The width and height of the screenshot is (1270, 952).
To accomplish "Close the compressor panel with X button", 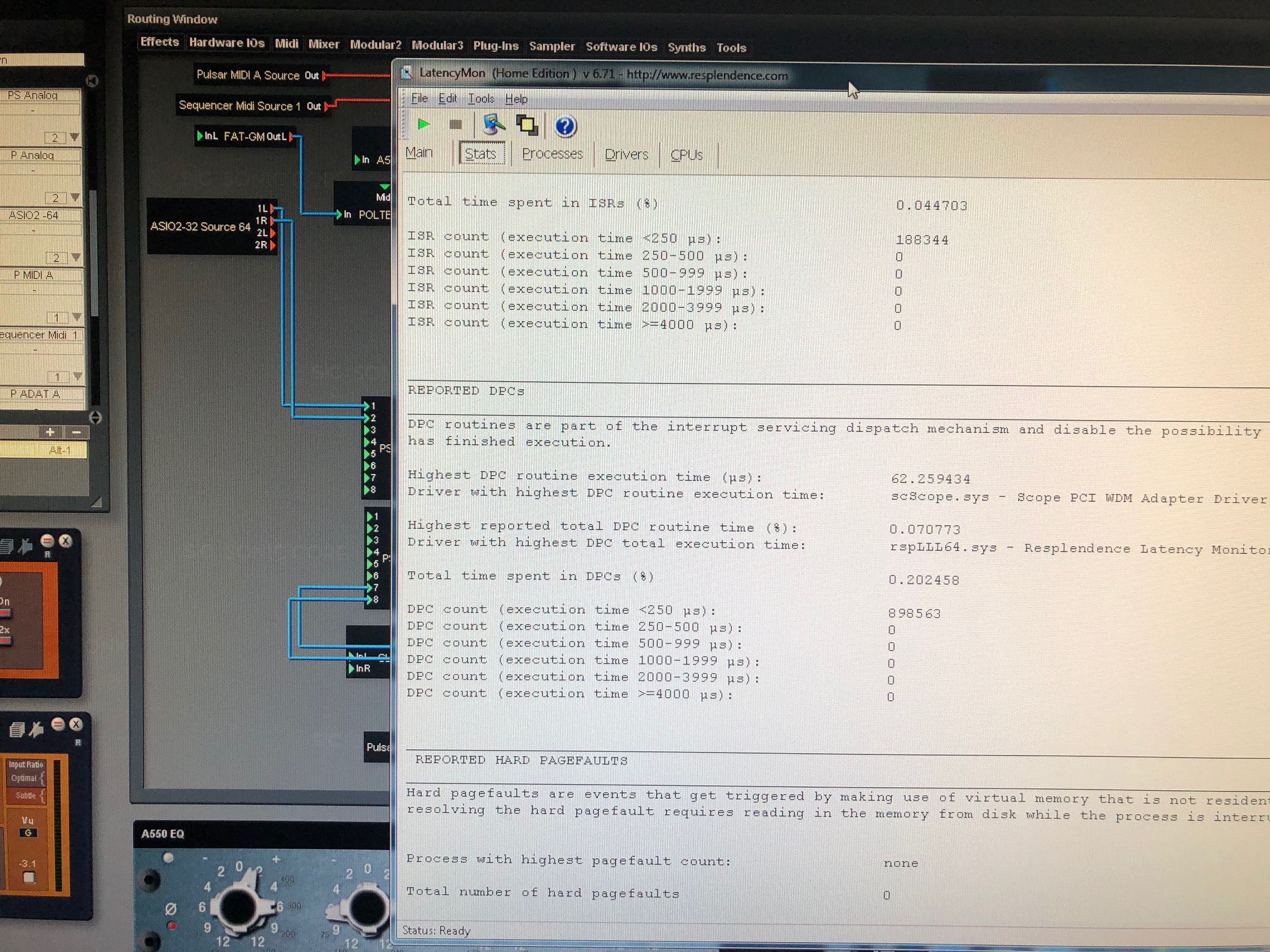I will (76, 724).
